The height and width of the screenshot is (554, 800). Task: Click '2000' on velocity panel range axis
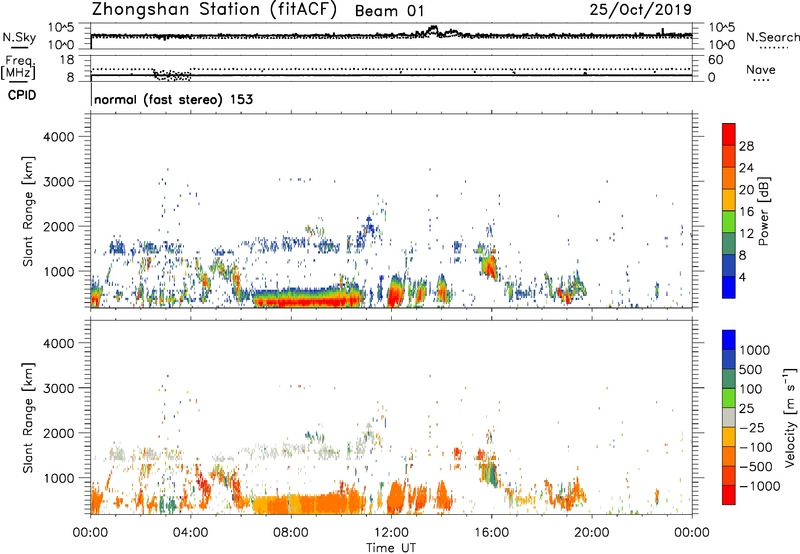(x=59, y=433)
